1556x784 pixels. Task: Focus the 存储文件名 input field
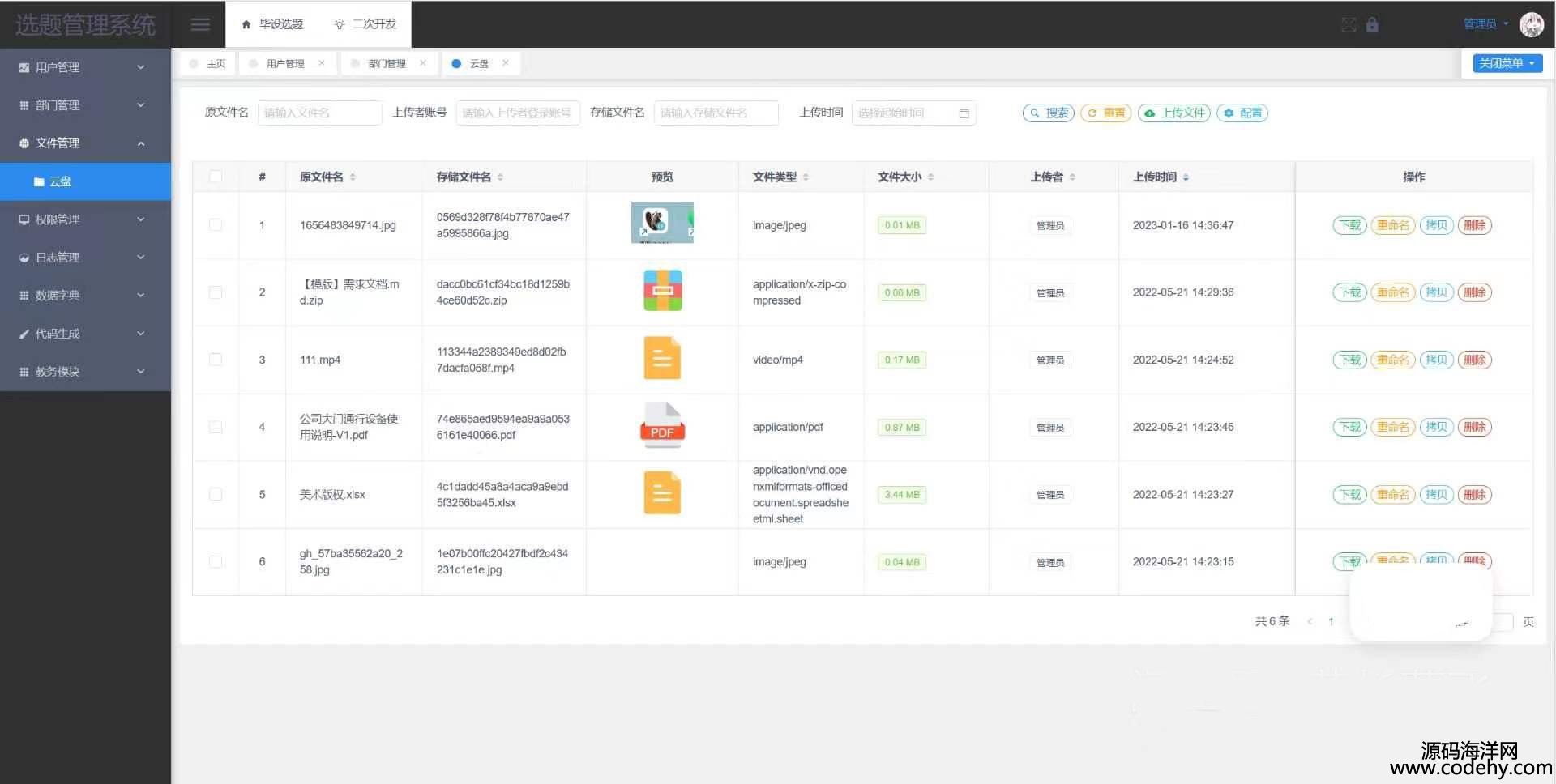coord(716,113)
